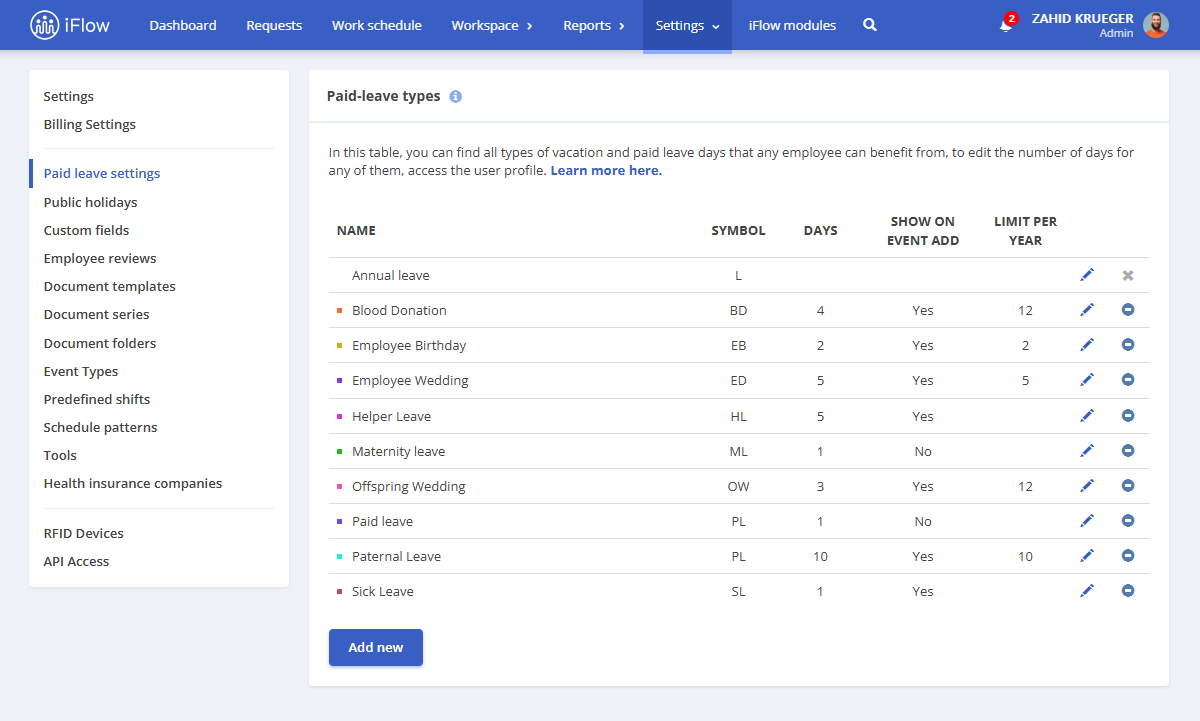1200x721 pixels.
Task: Open Document templates
Action: [110, 287]
